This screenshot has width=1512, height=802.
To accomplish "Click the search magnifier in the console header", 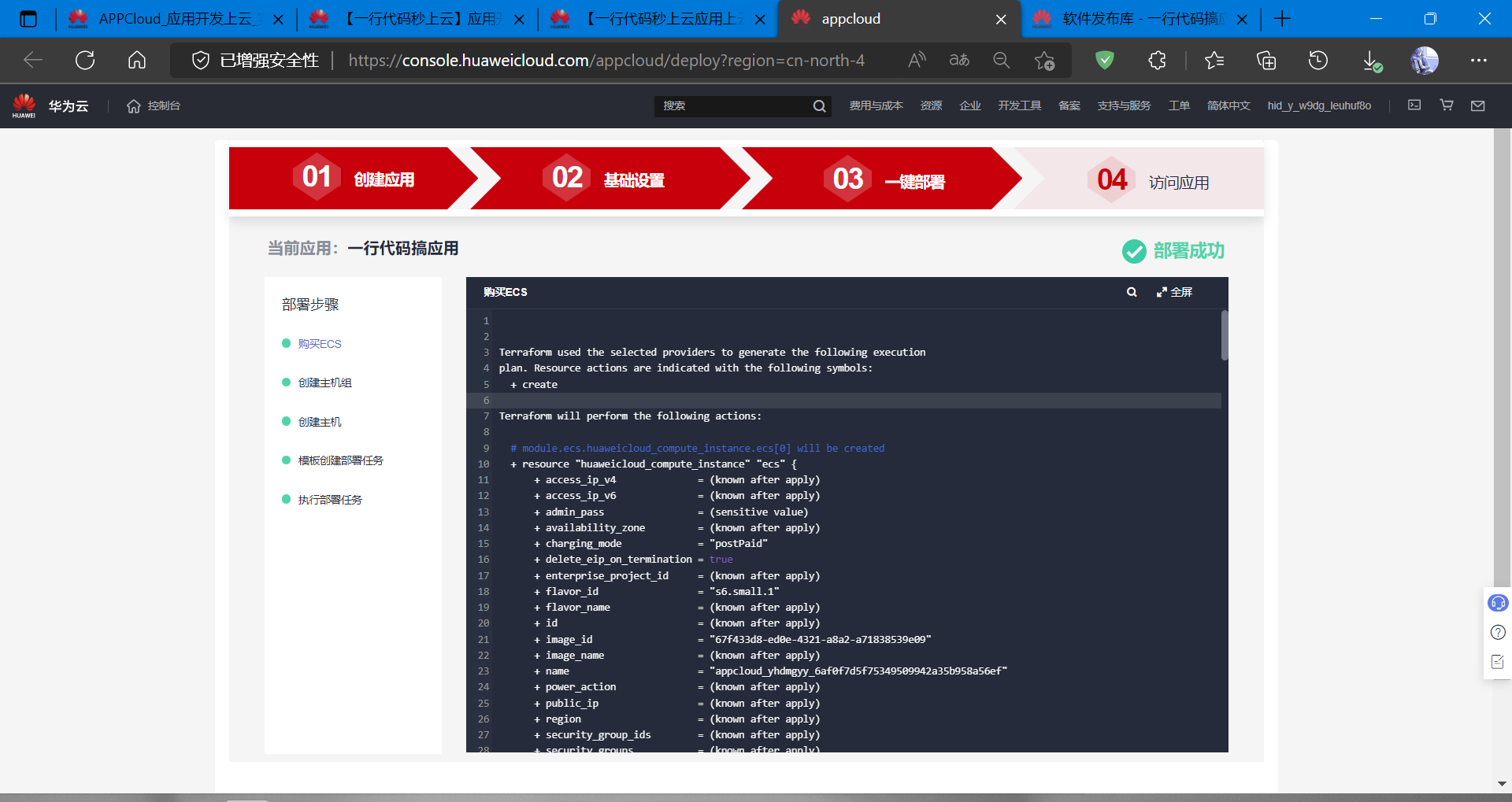I will click(820, 106).
